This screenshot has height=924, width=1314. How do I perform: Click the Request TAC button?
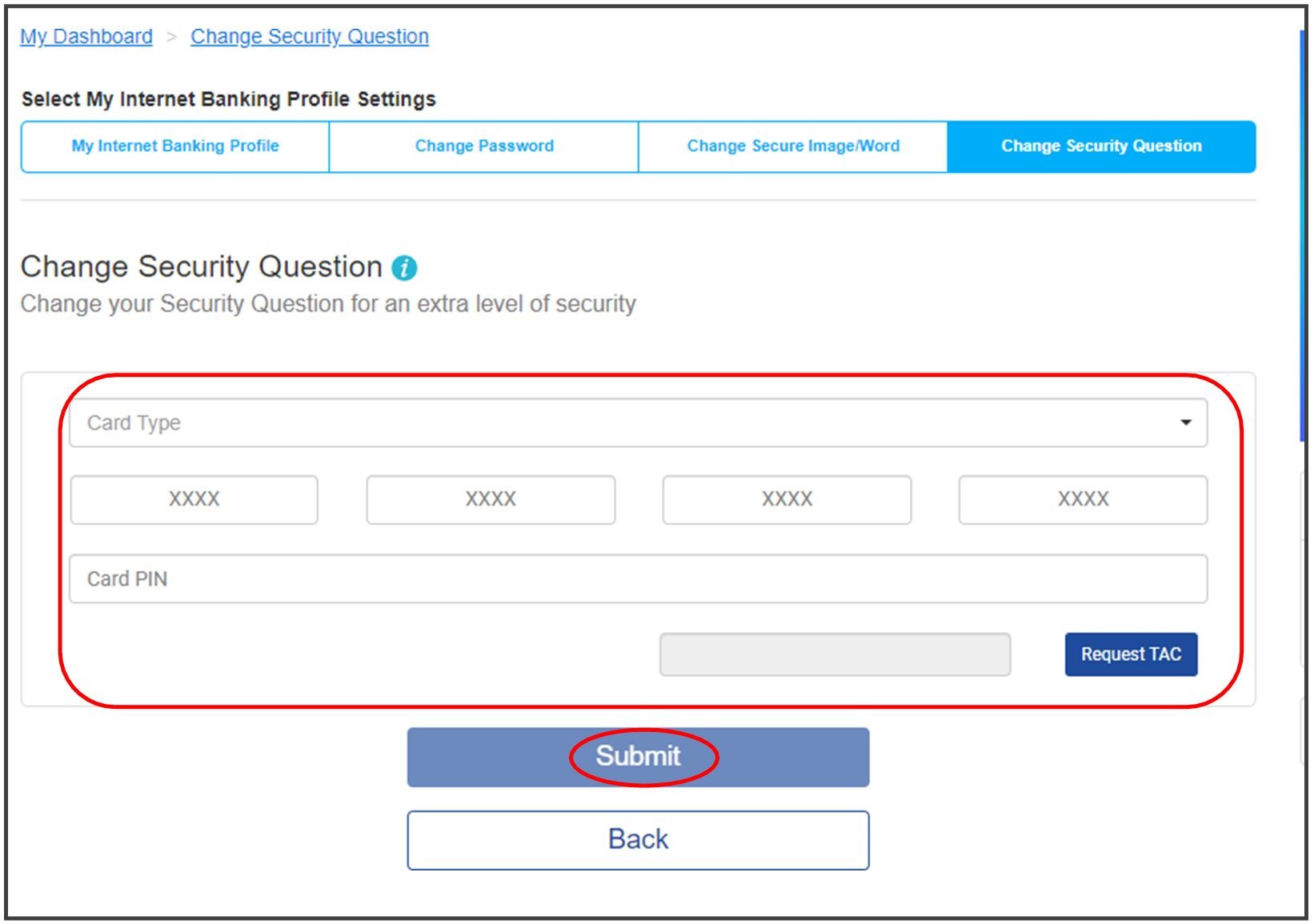[x=1131, y=654]
